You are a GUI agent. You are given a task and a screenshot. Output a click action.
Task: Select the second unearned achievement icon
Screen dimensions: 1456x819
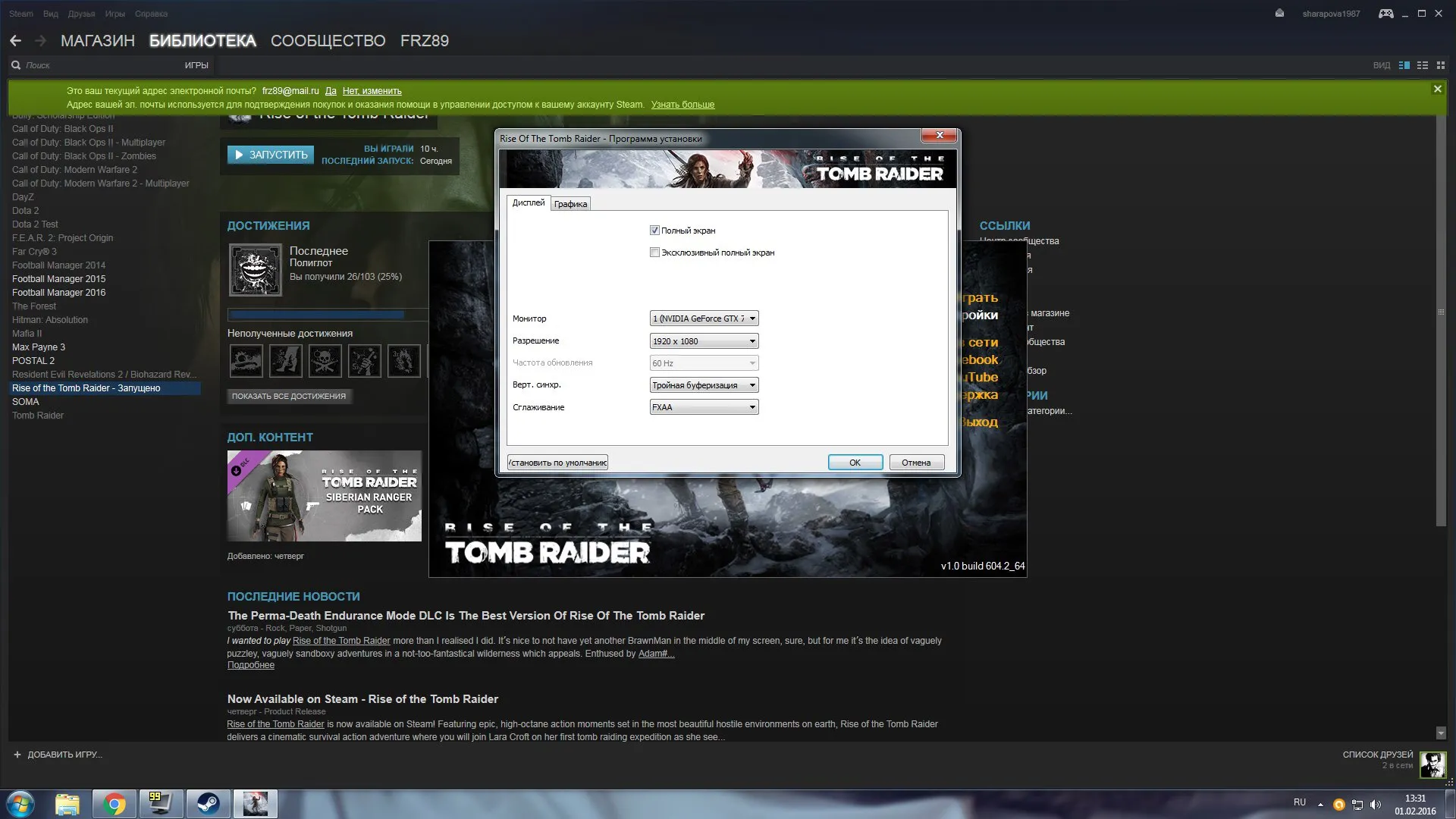[x=285, y=361]
